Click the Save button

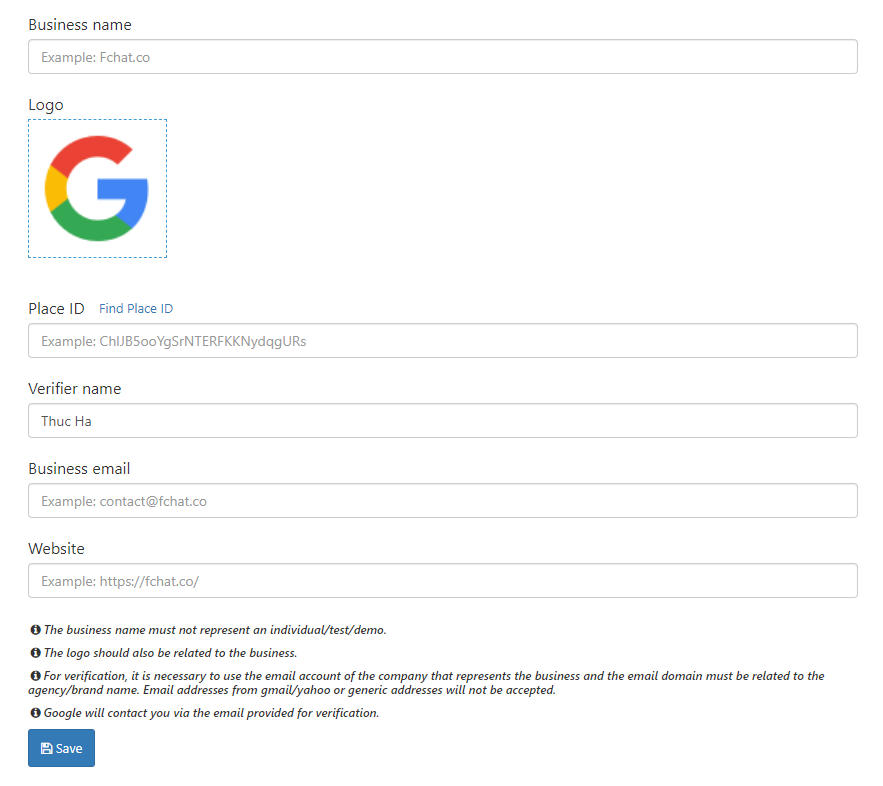61,748
